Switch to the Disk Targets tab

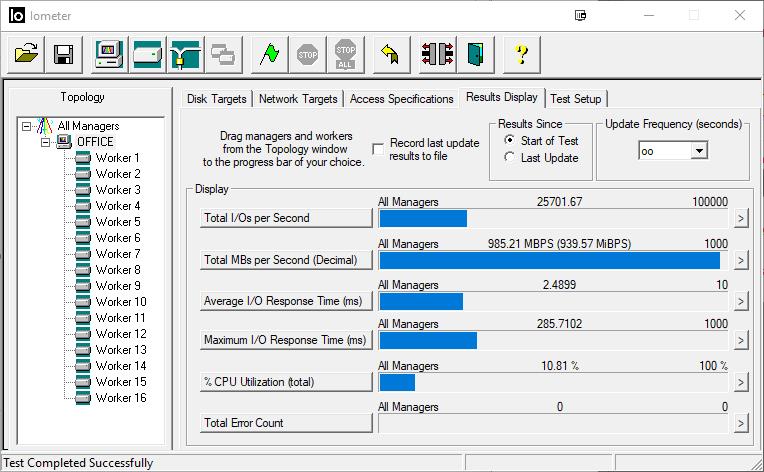[217, 99]
